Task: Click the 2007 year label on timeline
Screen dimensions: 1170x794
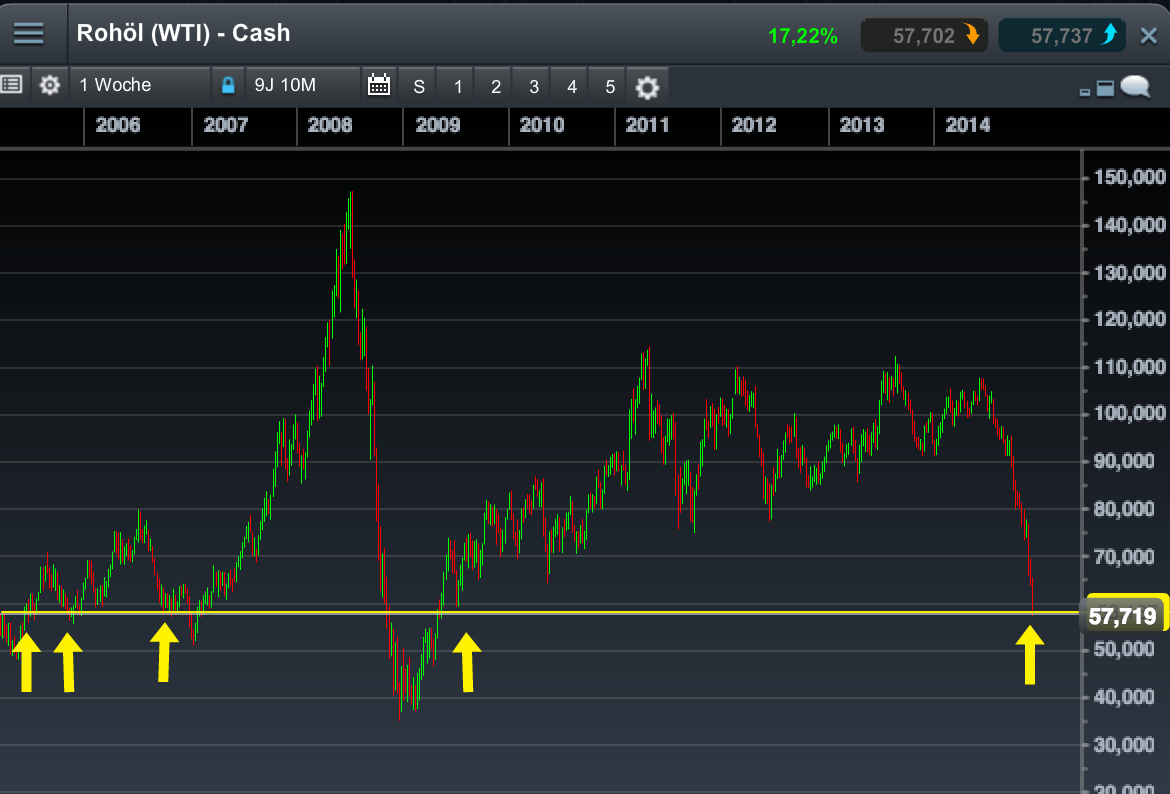Action: pos(225,125)
